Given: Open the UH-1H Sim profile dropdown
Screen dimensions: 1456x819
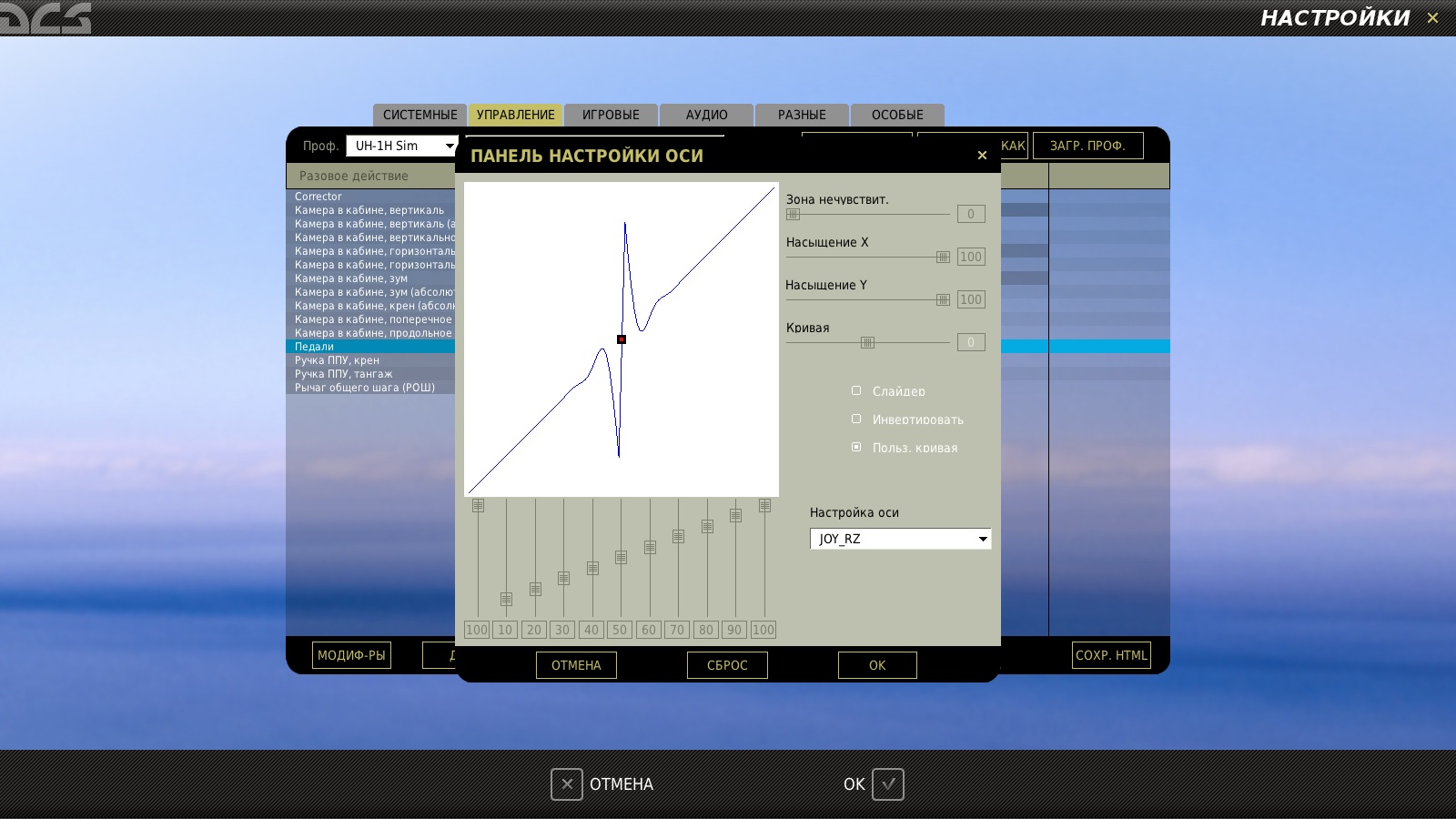Looking at the screenshot, I should (x=401, y=146).
